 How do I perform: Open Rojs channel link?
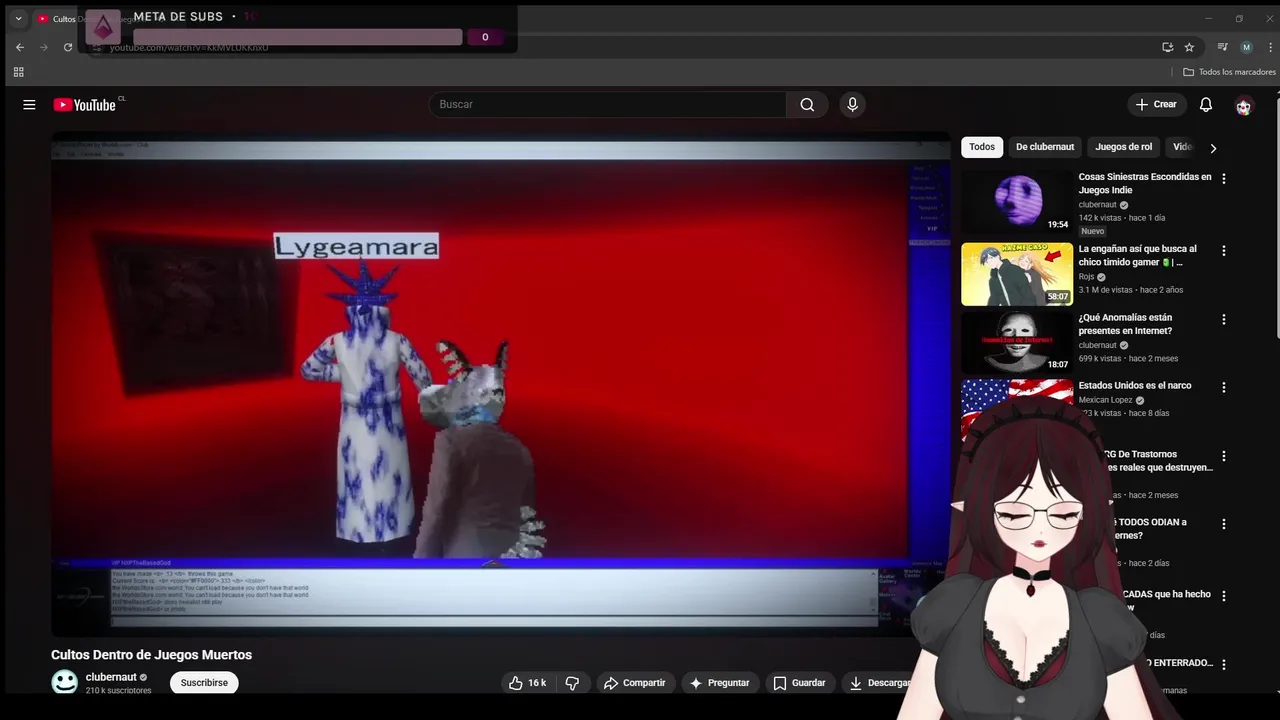point(1087,277)
